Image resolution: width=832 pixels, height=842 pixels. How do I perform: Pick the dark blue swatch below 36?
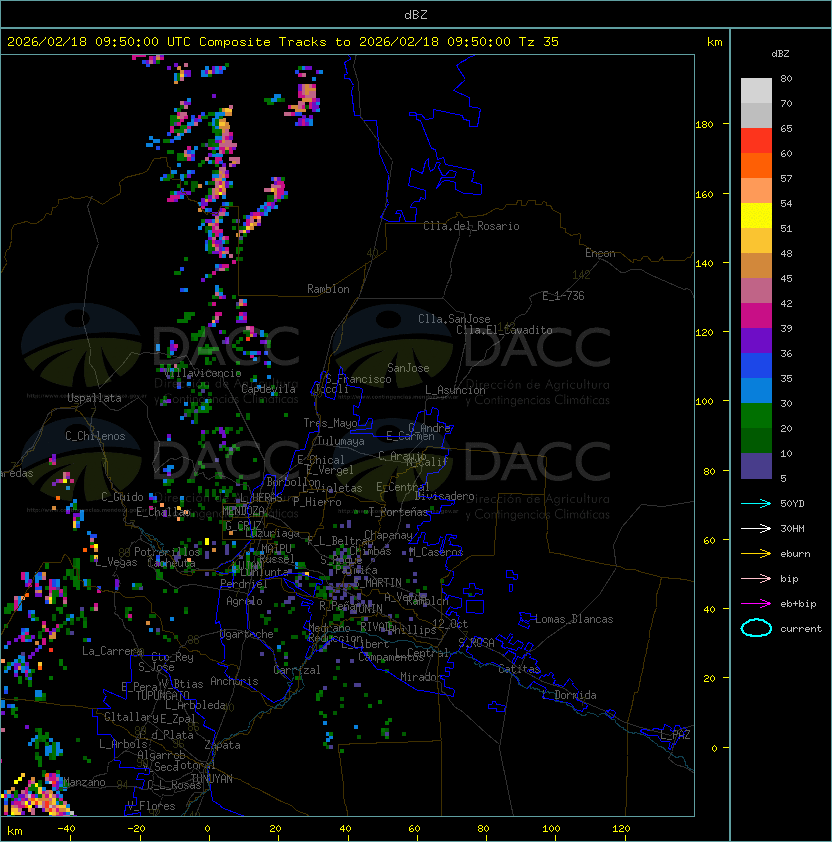coord(756,366)
